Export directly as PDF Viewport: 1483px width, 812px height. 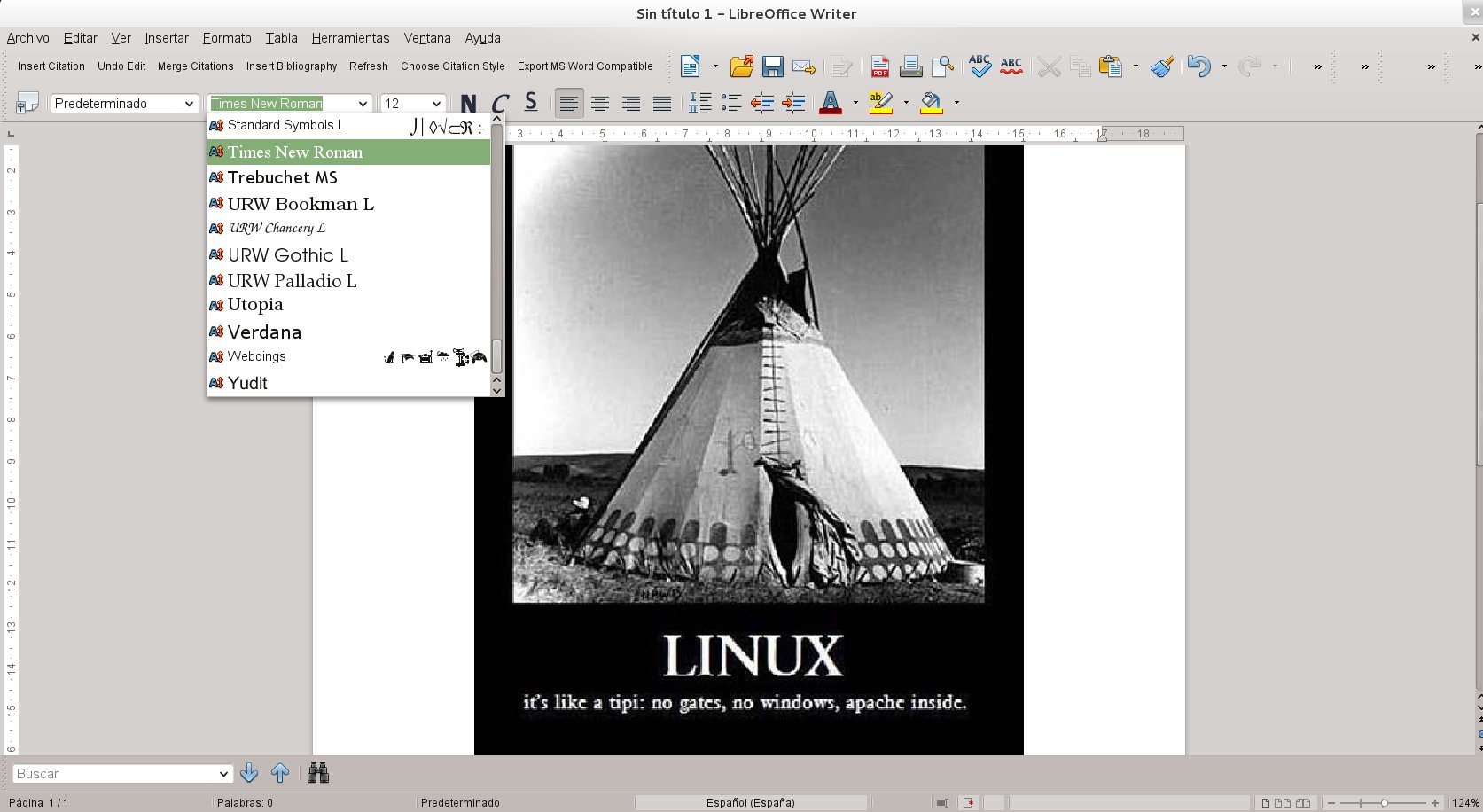(880, 66)
